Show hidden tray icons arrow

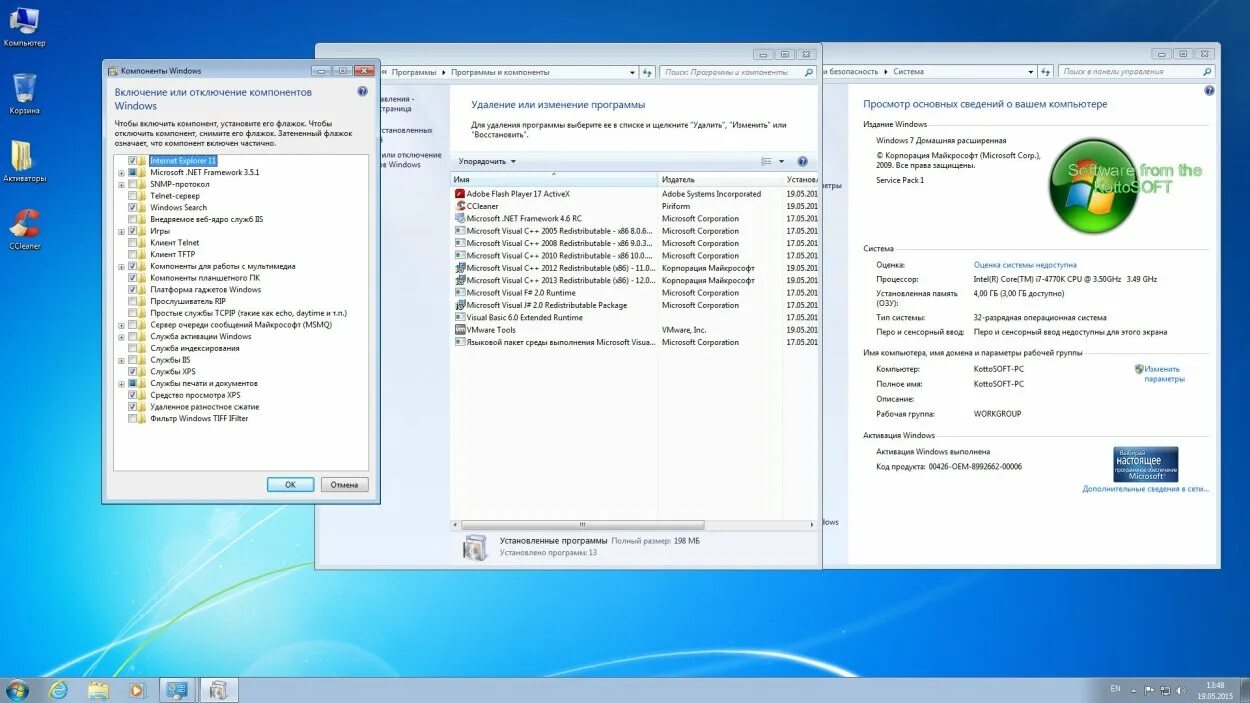click(1136, 689)
